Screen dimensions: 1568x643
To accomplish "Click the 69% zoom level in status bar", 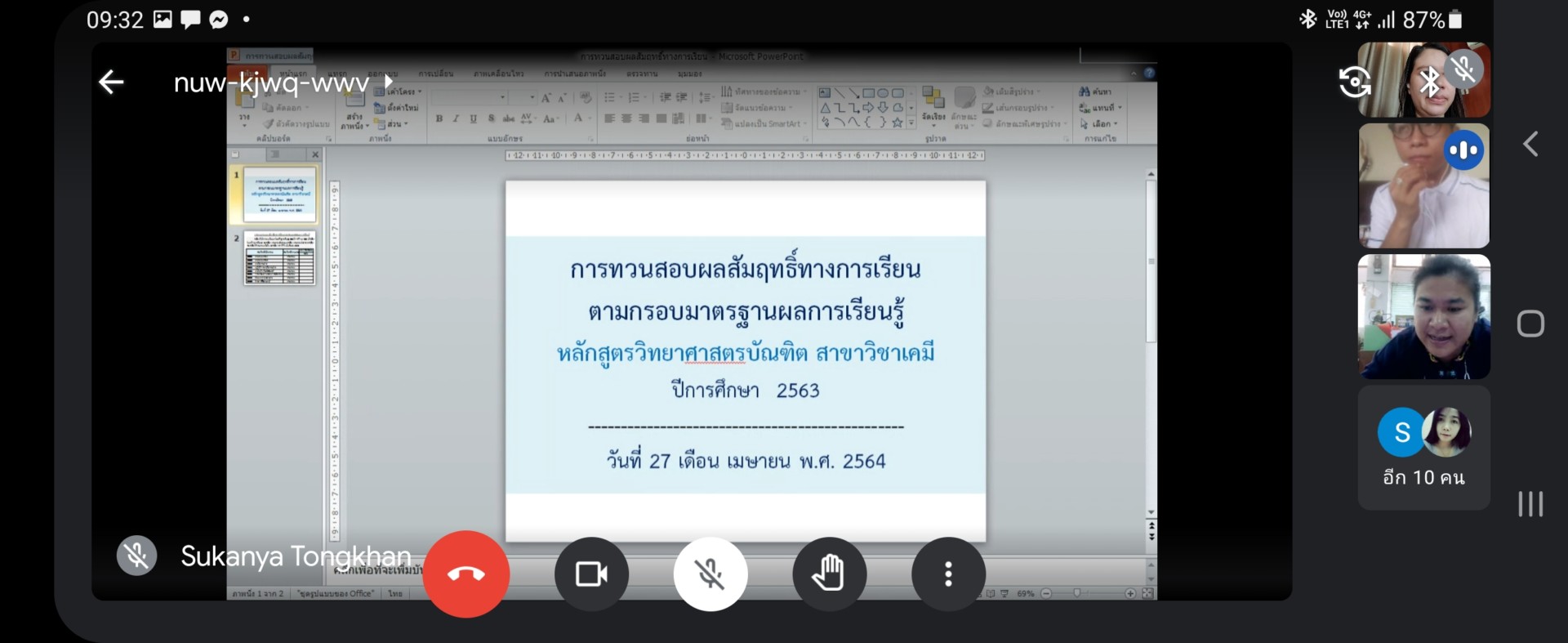I will [1026, 593].
